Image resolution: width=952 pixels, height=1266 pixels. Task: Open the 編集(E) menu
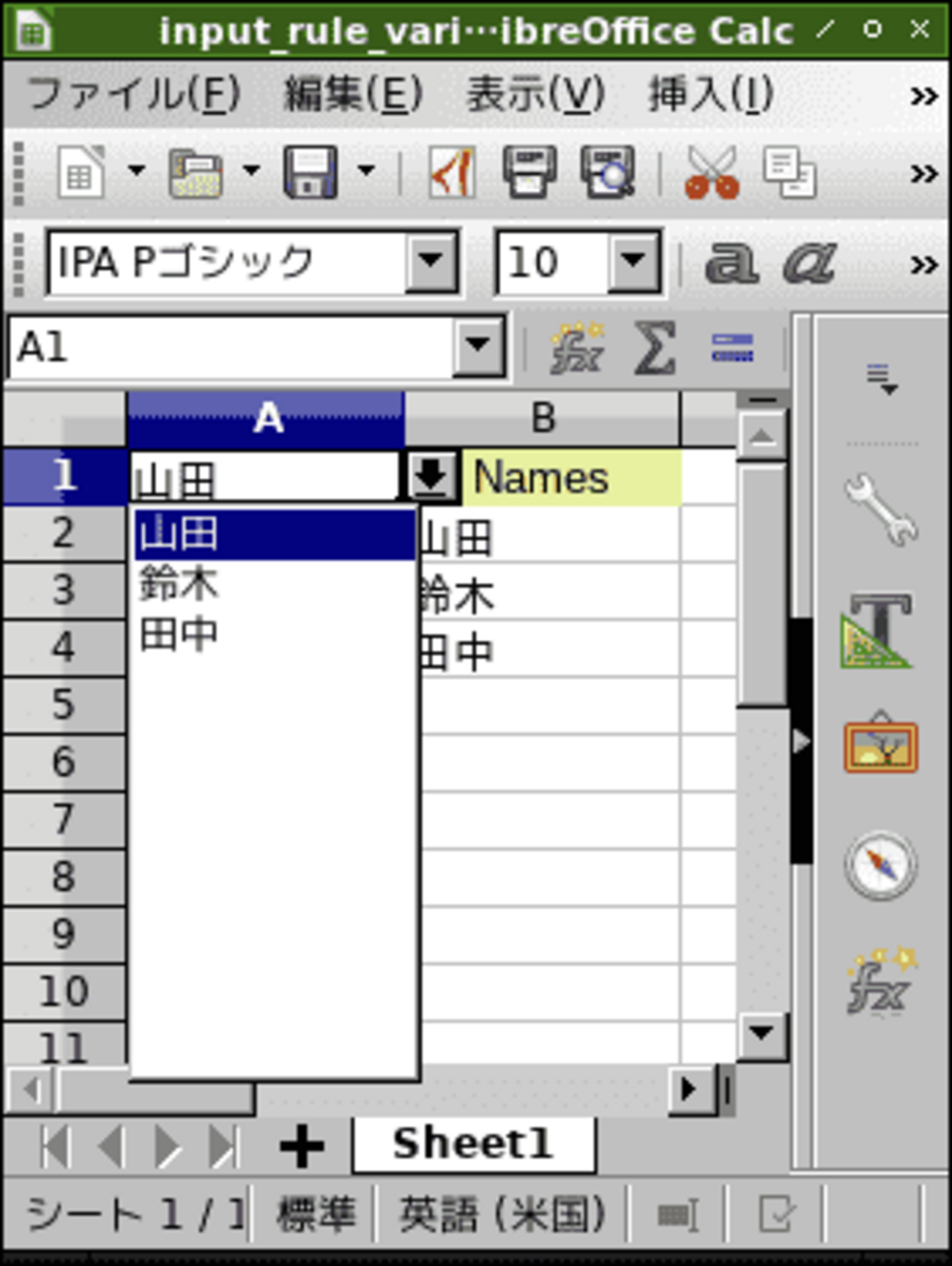[353, 95]
